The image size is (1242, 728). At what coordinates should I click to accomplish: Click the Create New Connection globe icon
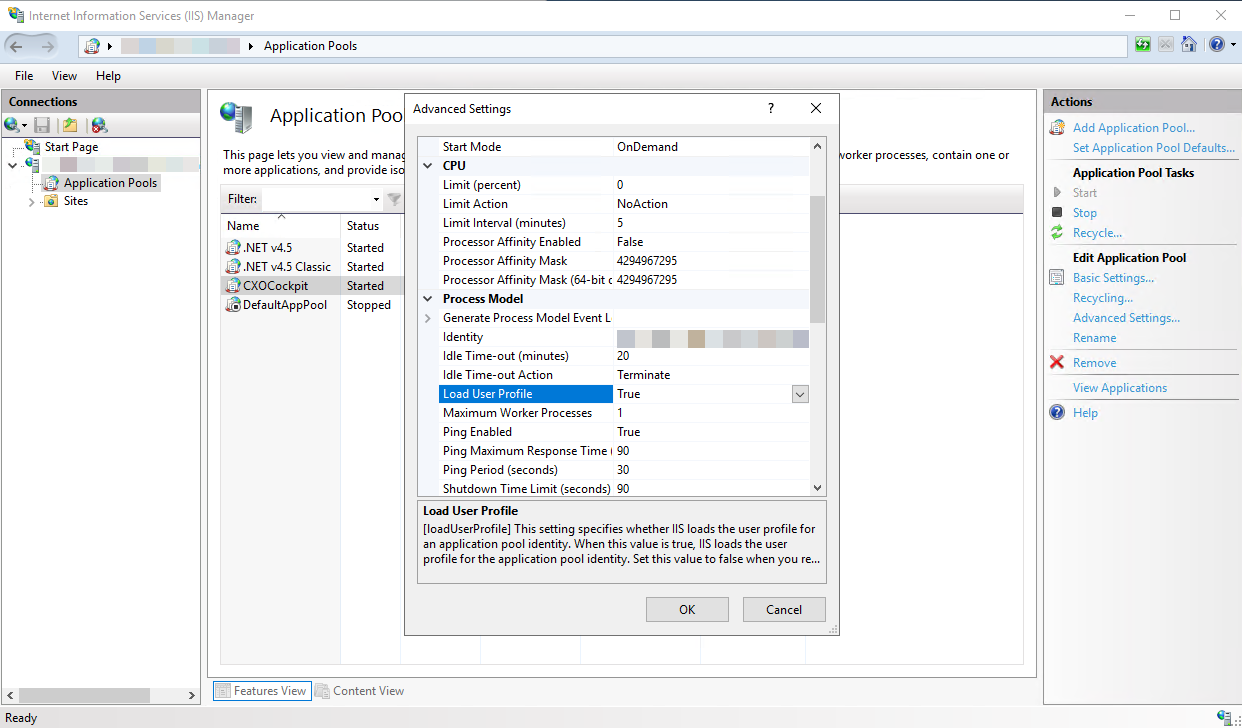tap(12, 125)
